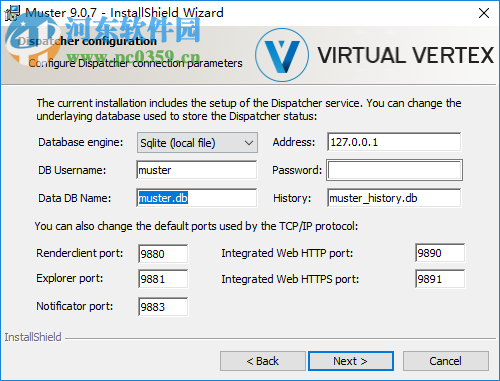Proceed with the Next > button
The height and width of the screenshot is (381, 500).
tap(351, 361)
